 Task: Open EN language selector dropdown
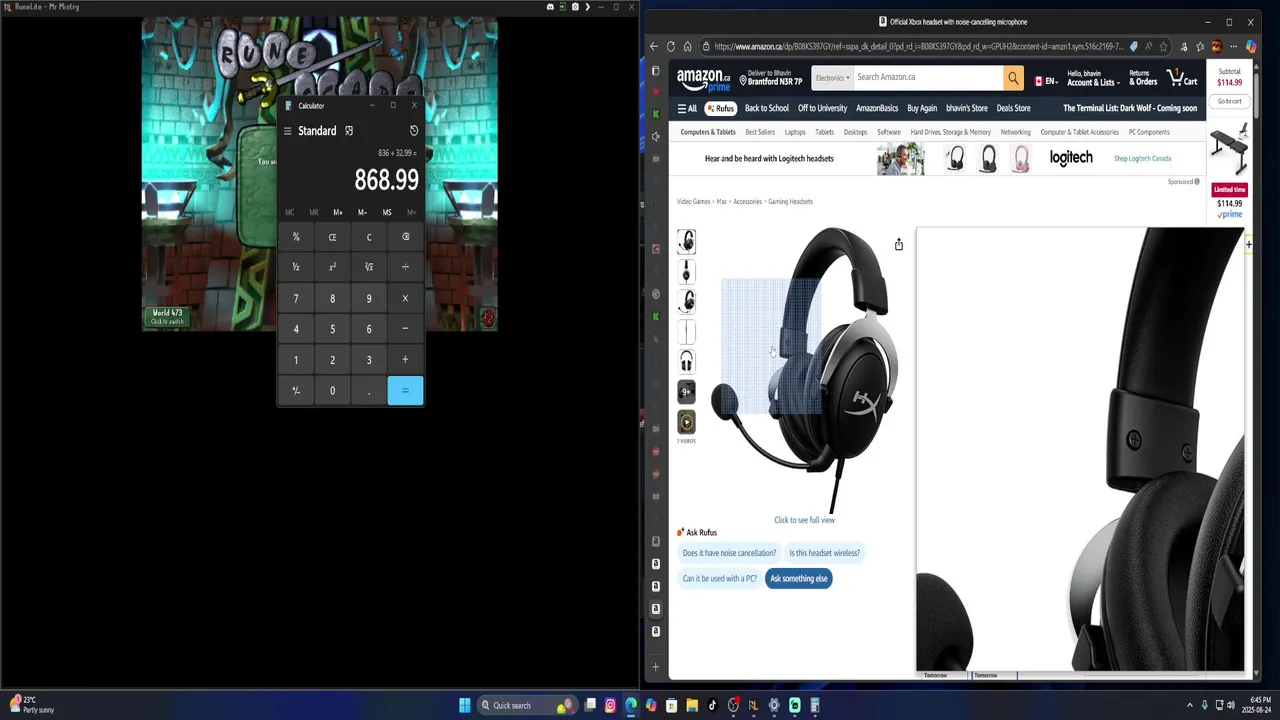pos(1046,81)
